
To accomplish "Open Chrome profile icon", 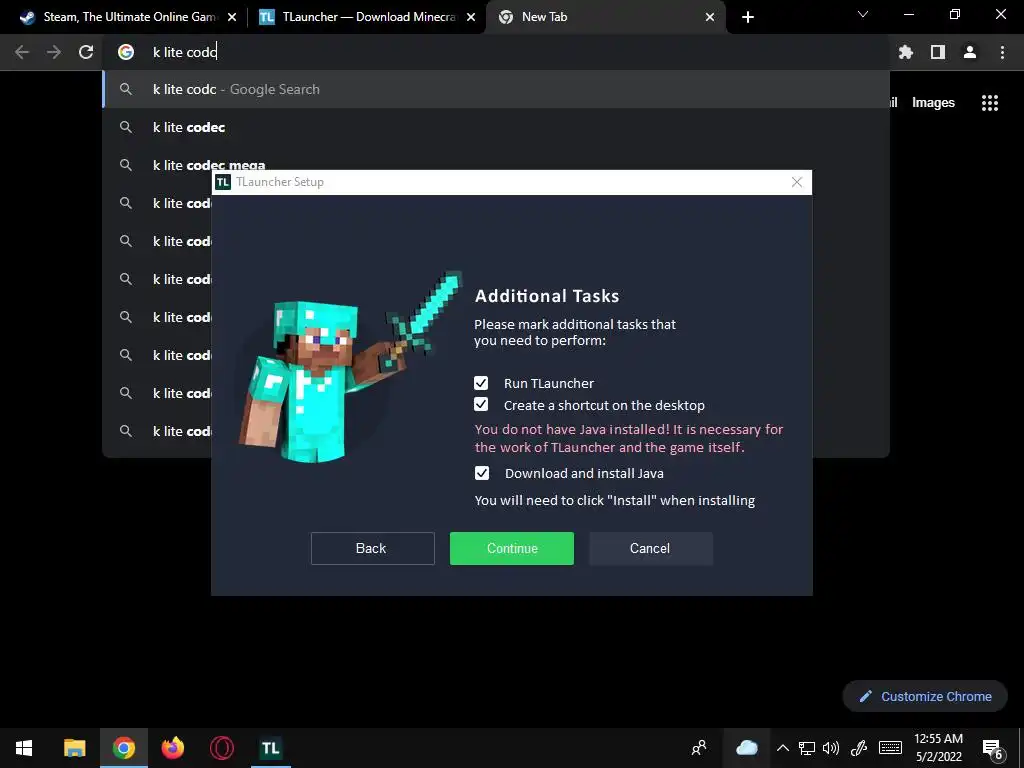I will coord(970,52).
